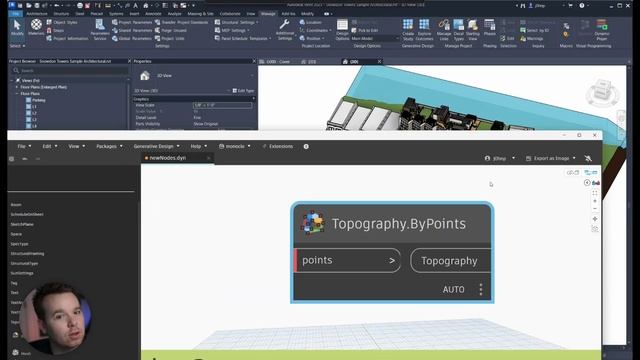Open Decal Types in Revit ribbon
The image size is (640, 360).
point(459,30)
